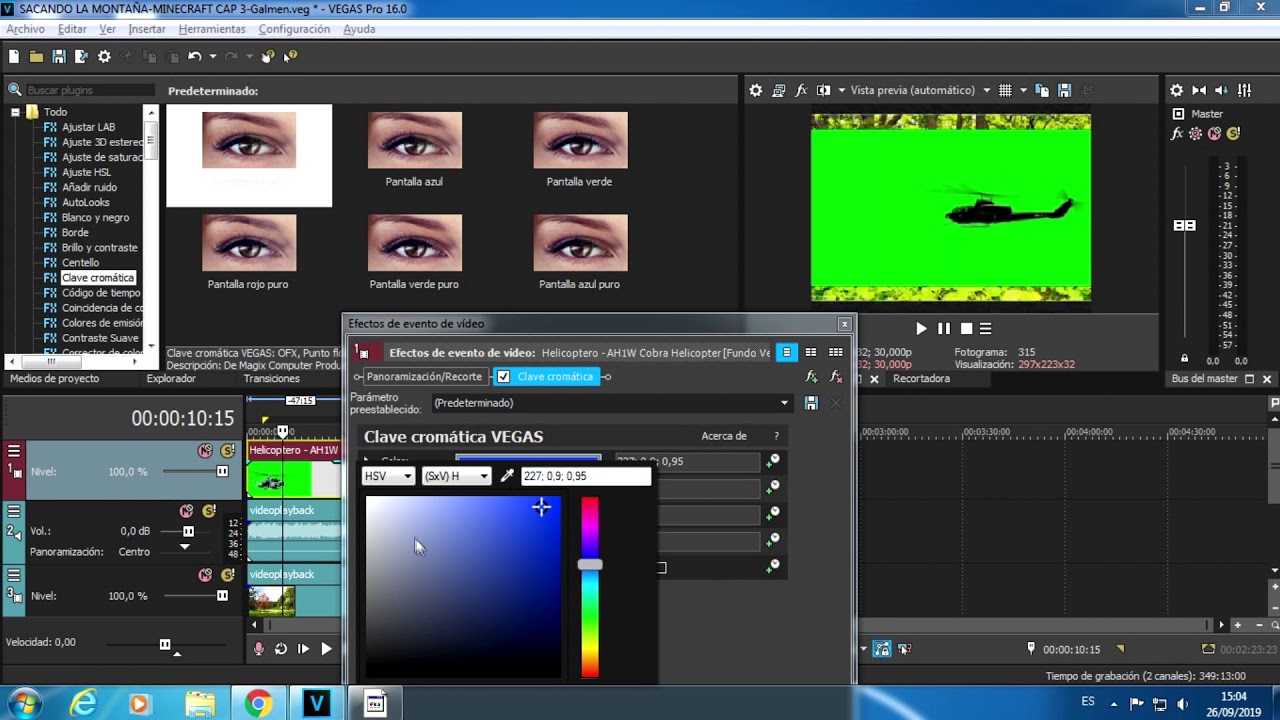Click Acerca de in the Chroma Keyer
This screenshot has width=1280, height=720.
tap(724, 436)
